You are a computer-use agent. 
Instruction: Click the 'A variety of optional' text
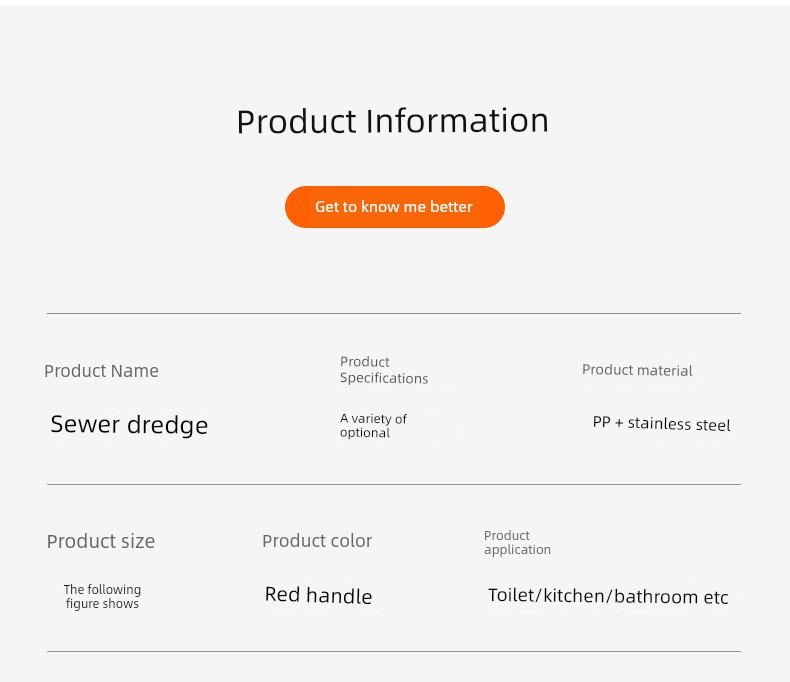(373, 426)
